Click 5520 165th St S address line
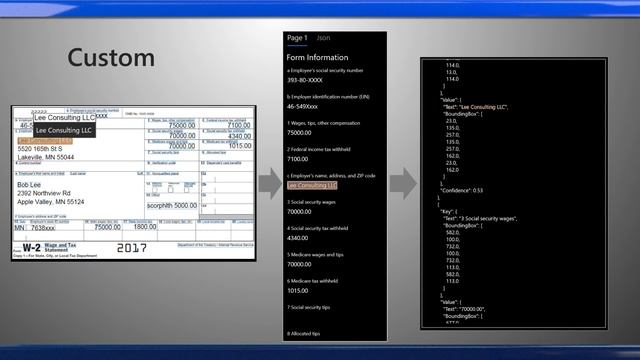 [x=40, y=149]
